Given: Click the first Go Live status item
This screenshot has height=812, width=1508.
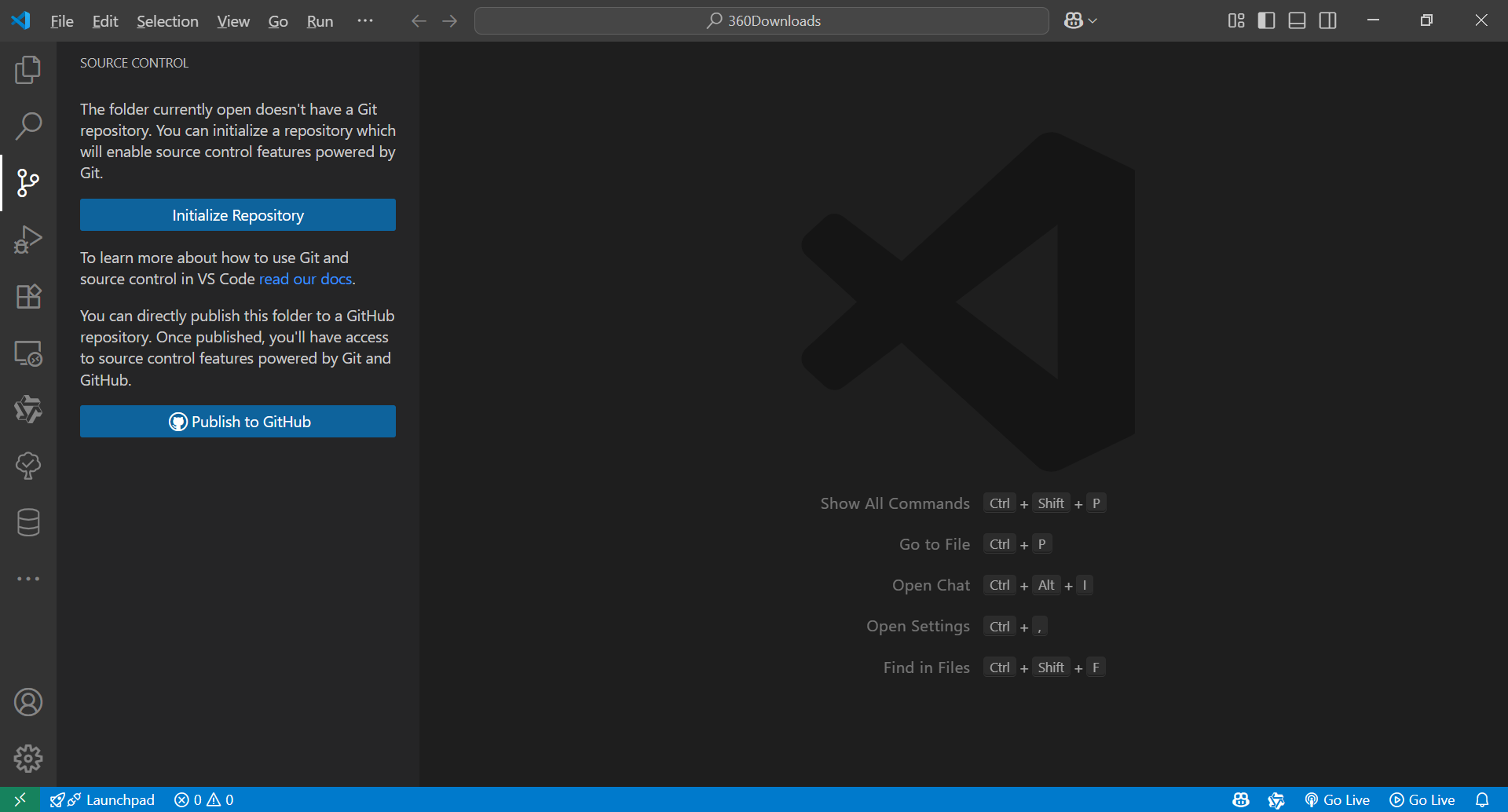Looking at the screenshot, I should pos(1338,799).
